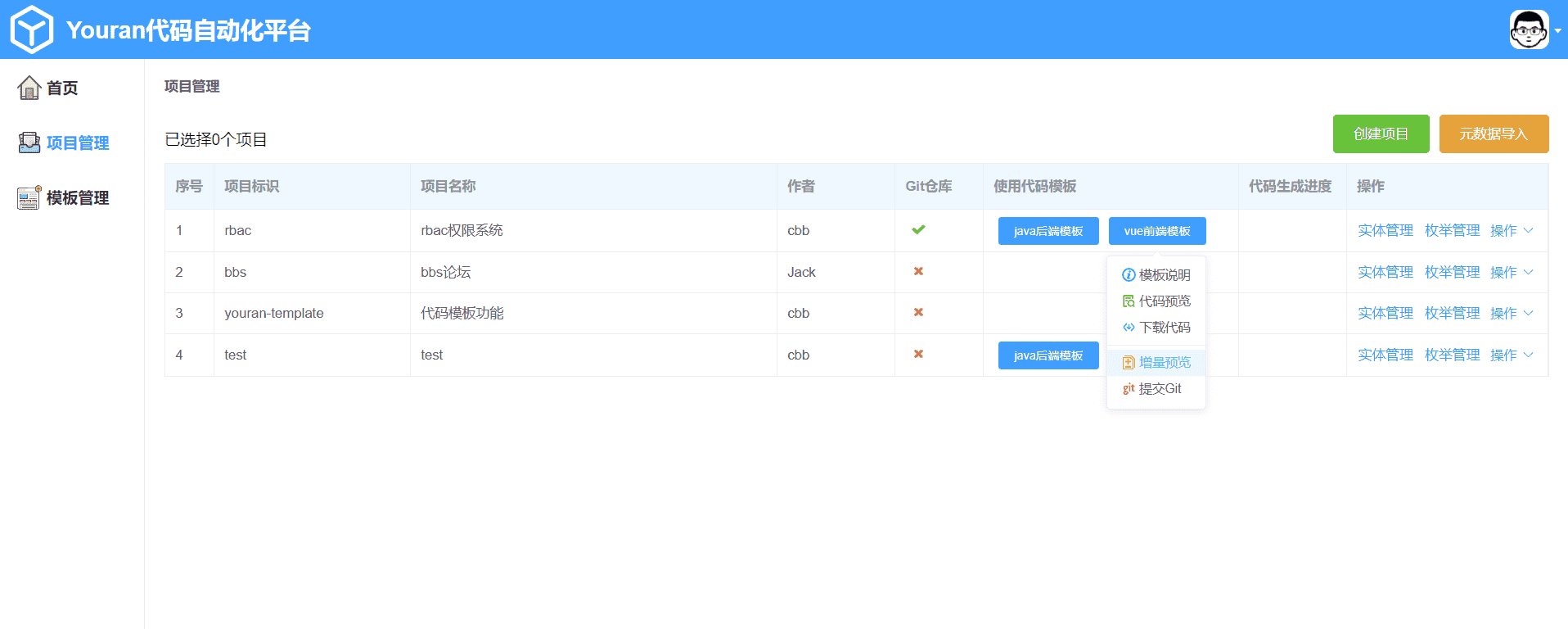Select 提交Git from the popup menu
The width and height of the screenshot is (1568, 629).
(1156, 388)
